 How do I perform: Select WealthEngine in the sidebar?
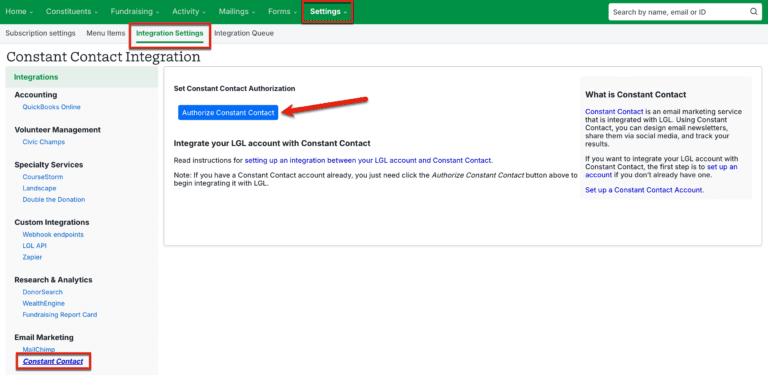44,304
